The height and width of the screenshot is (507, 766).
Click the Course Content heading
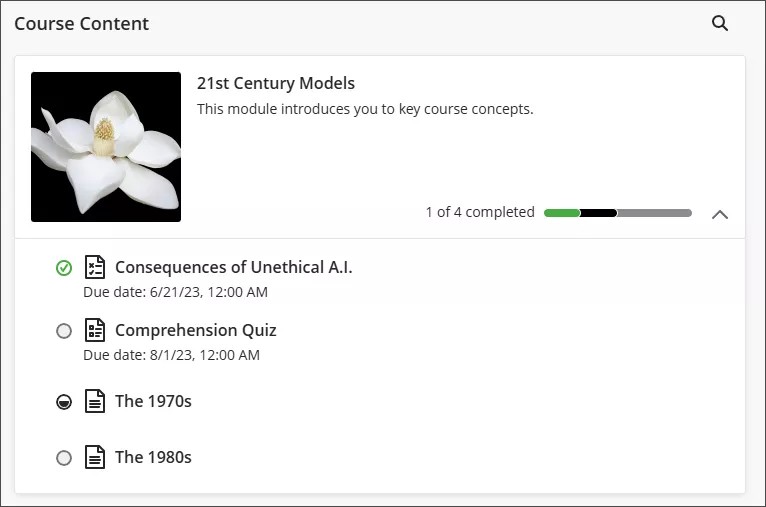tap(81, 24)
